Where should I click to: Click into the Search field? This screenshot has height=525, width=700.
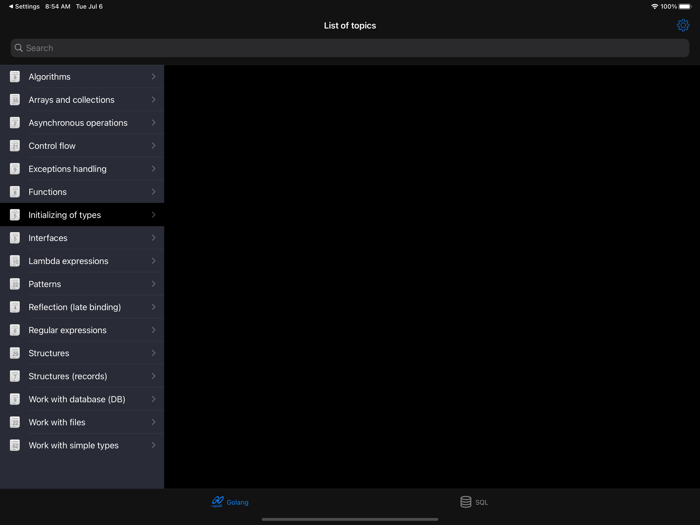tap(350, 48)
